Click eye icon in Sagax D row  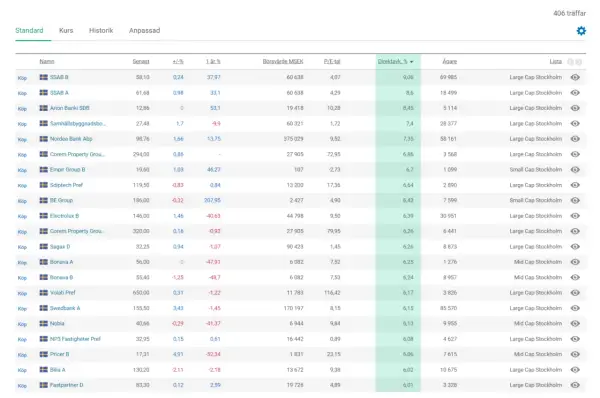575,246
